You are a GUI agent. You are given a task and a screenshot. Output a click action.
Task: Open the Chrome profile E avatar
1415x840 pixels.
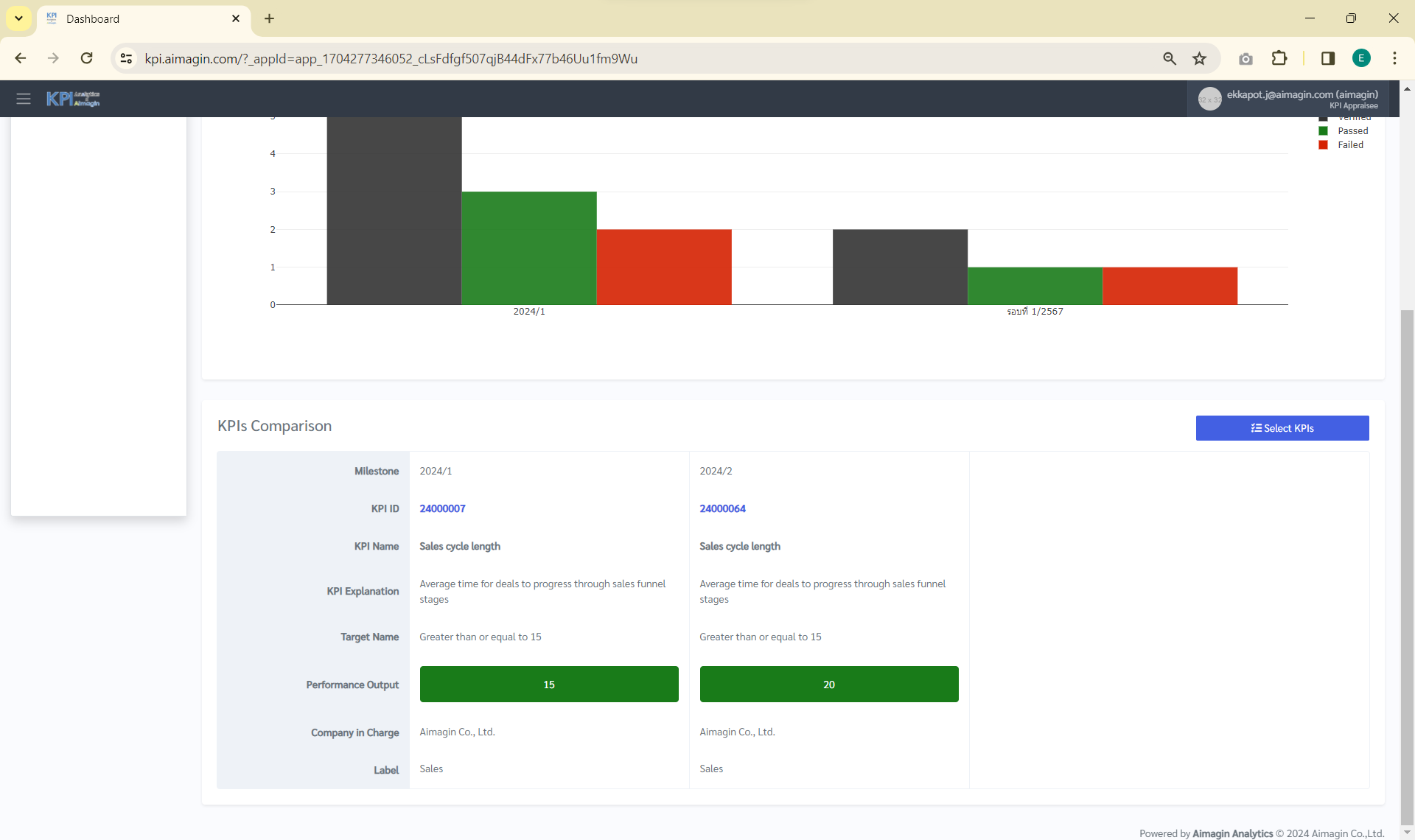[x=1361, y=58]
